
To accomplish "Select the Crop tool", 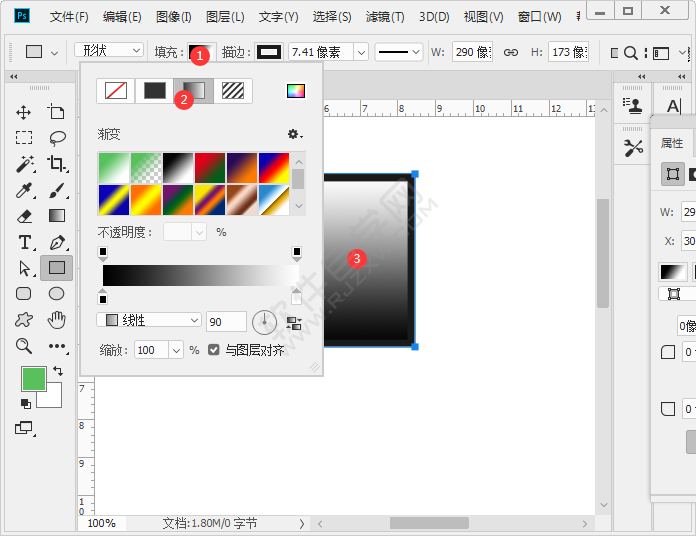I will pos(57,163).
